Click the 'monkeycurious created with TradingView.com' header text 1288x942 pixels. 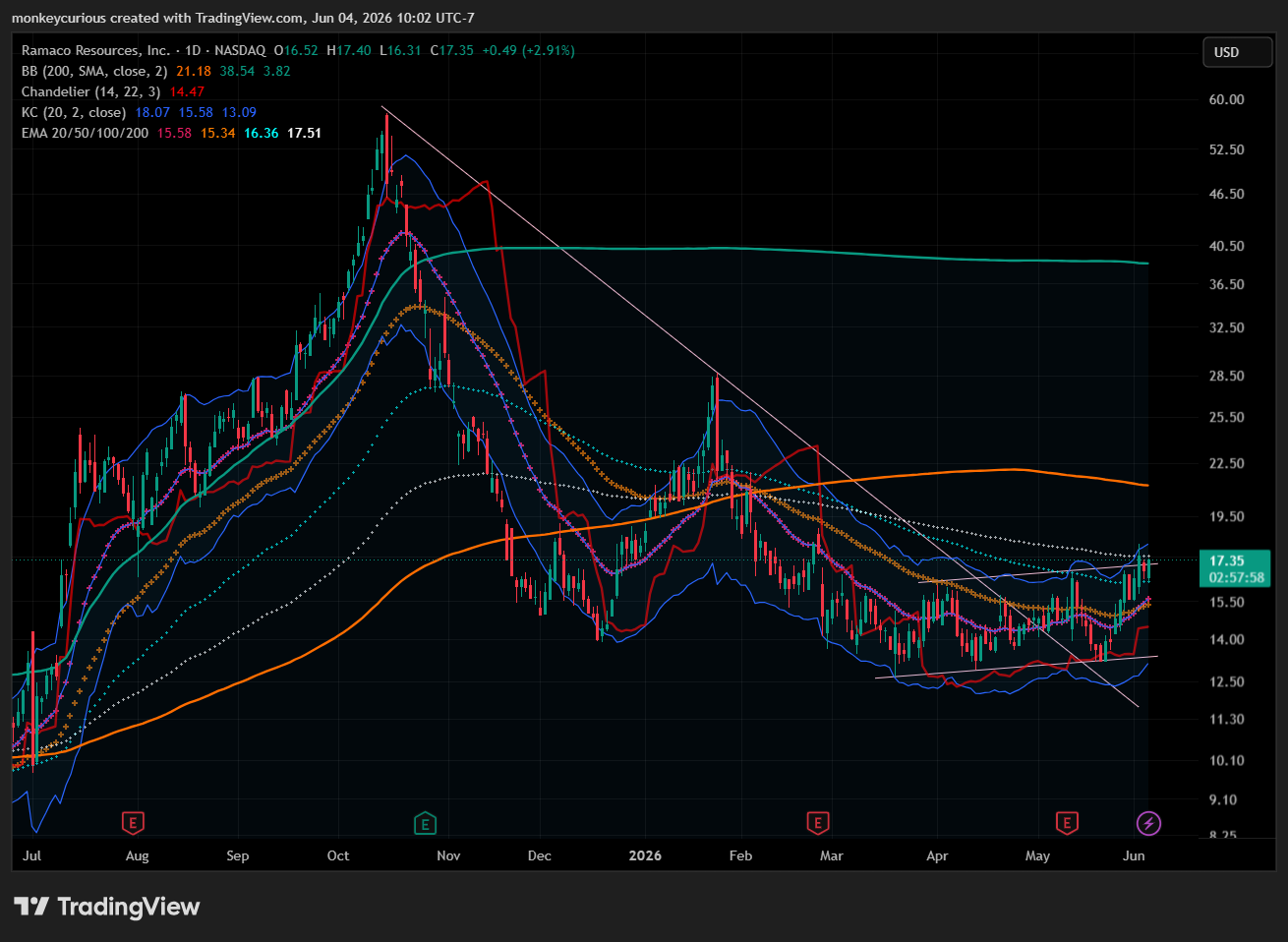coord(158,18)
